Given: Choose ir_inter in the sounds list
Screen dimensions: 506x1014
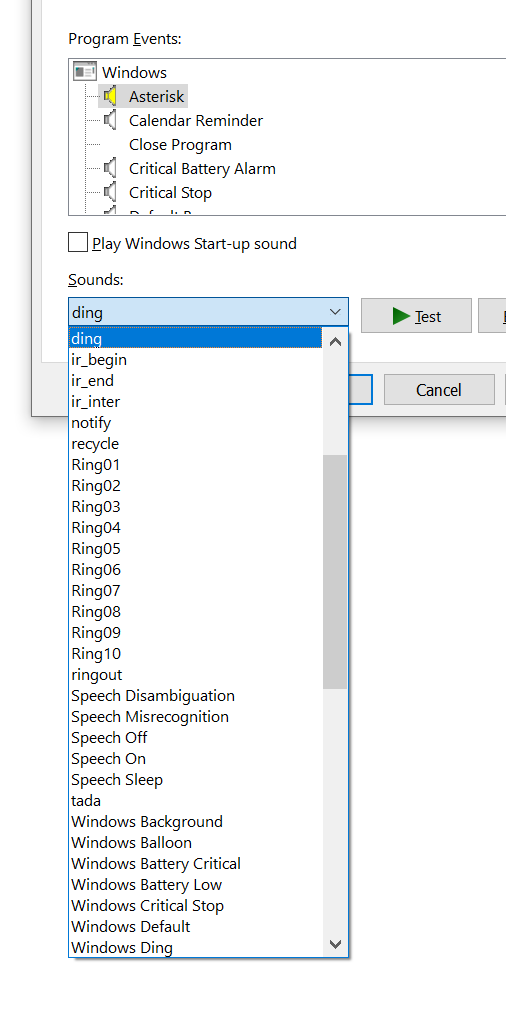Looking at the screenshot, I should (195, 402).
